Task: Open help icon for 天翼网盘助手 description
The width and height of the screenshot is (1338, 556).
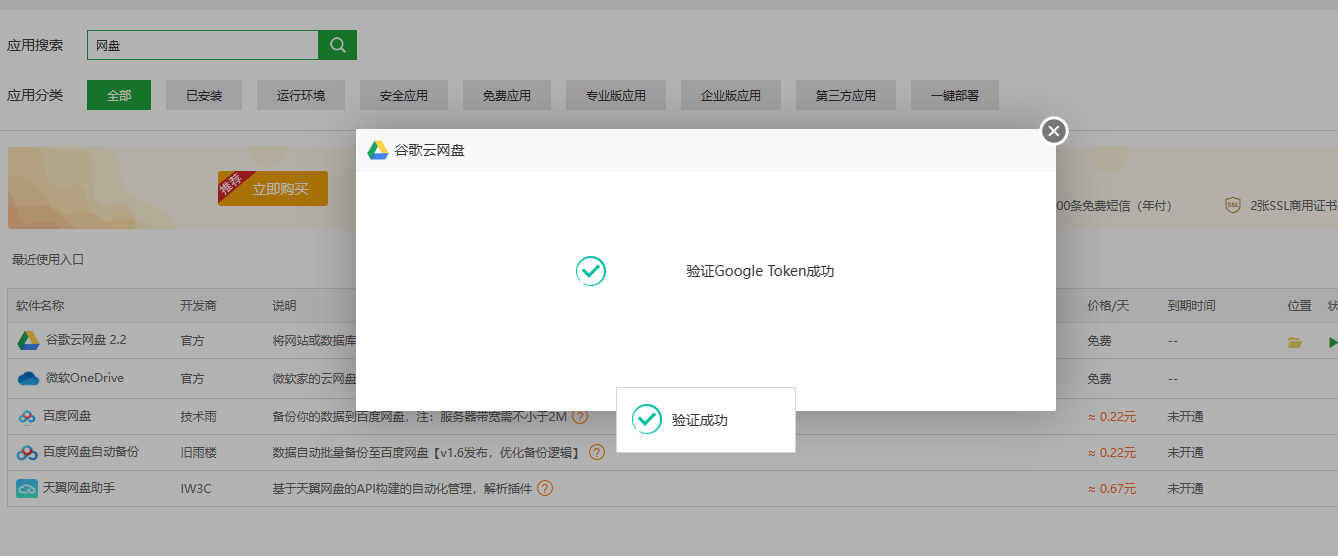Action: pos(545,489)
